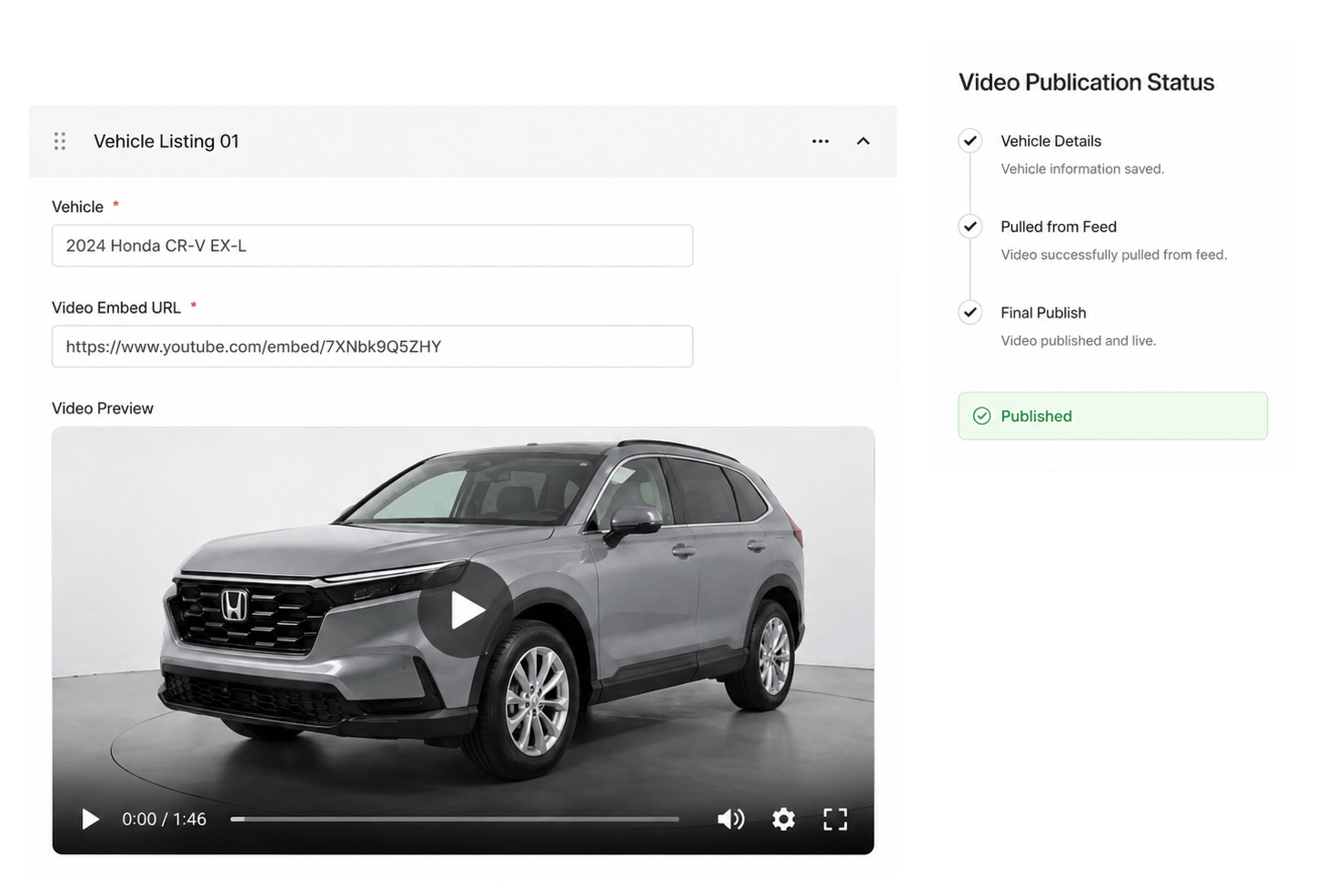Click "Video published and live." text
Image resolution: width=1317 pixels, height=896 pixels.
[x=1079, y=340]
